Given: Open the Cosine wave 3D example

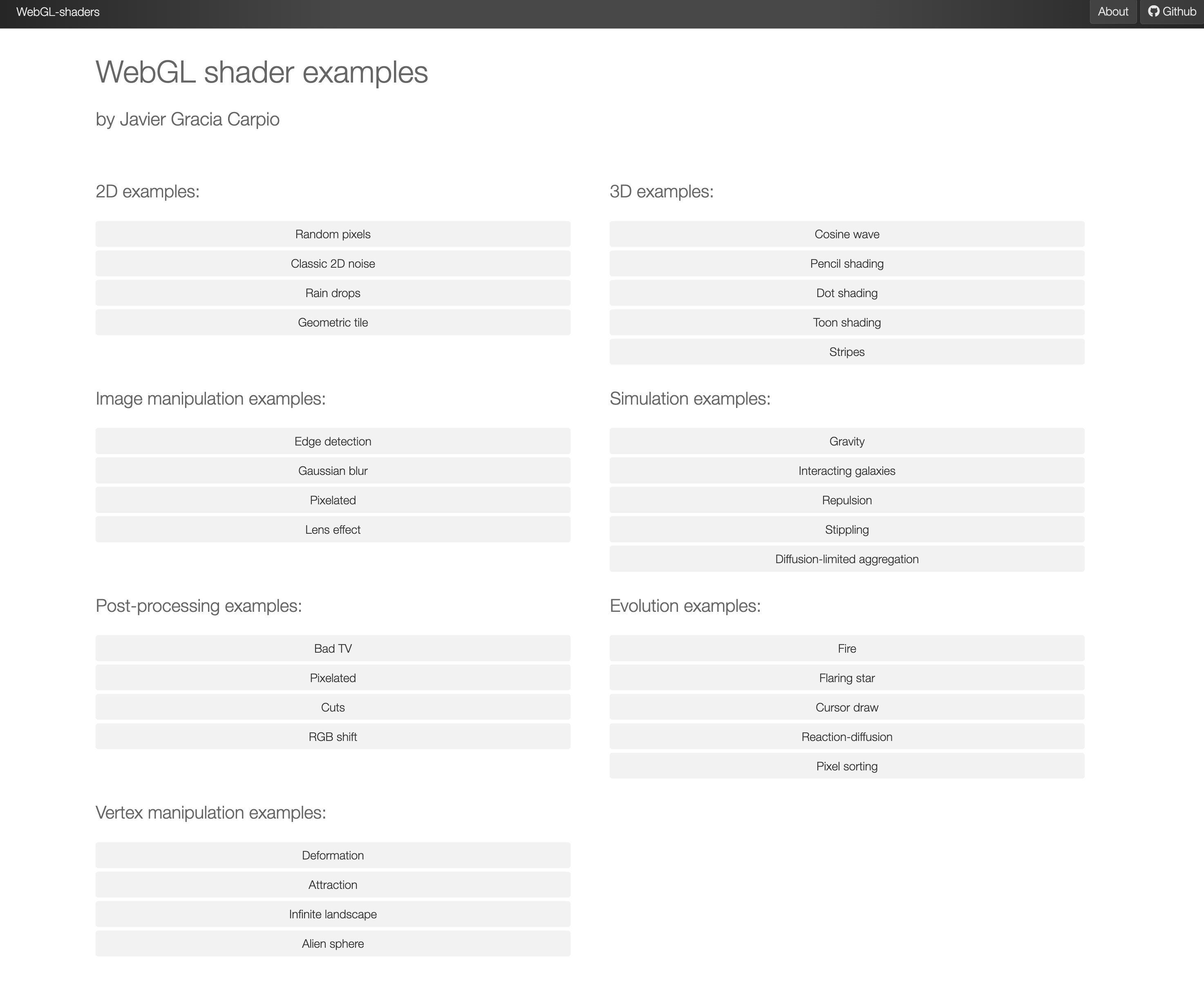Looking at the screenshot, I should (847, 234).
